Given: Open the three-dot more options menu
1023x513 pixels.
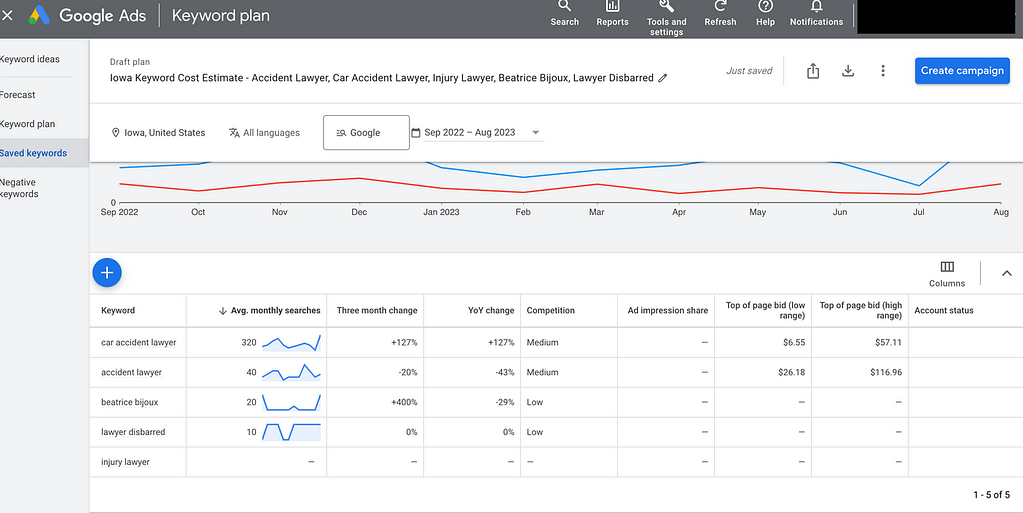Looking at the screenshot, I should [883, 70].
